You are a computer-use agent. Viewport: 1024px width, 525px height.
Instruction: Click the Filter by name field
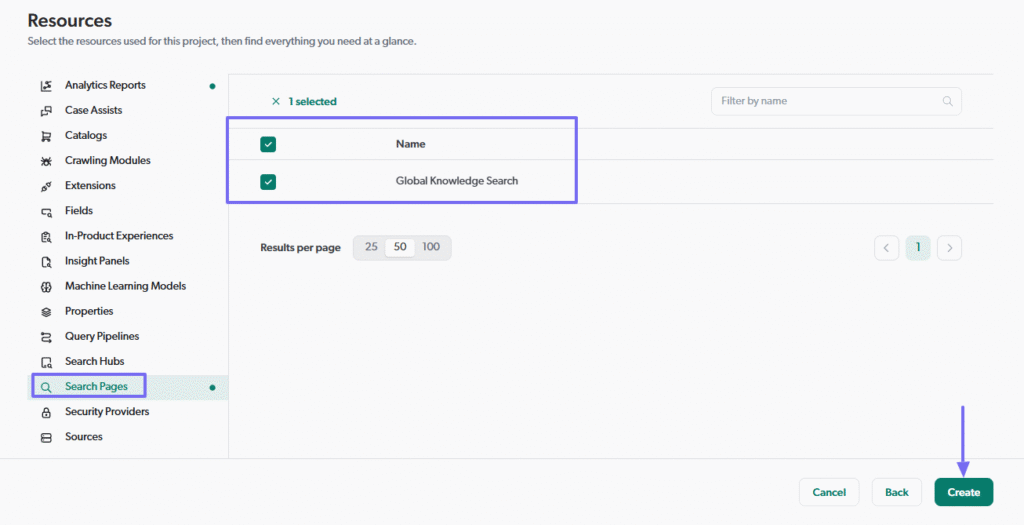click(825, 101)
